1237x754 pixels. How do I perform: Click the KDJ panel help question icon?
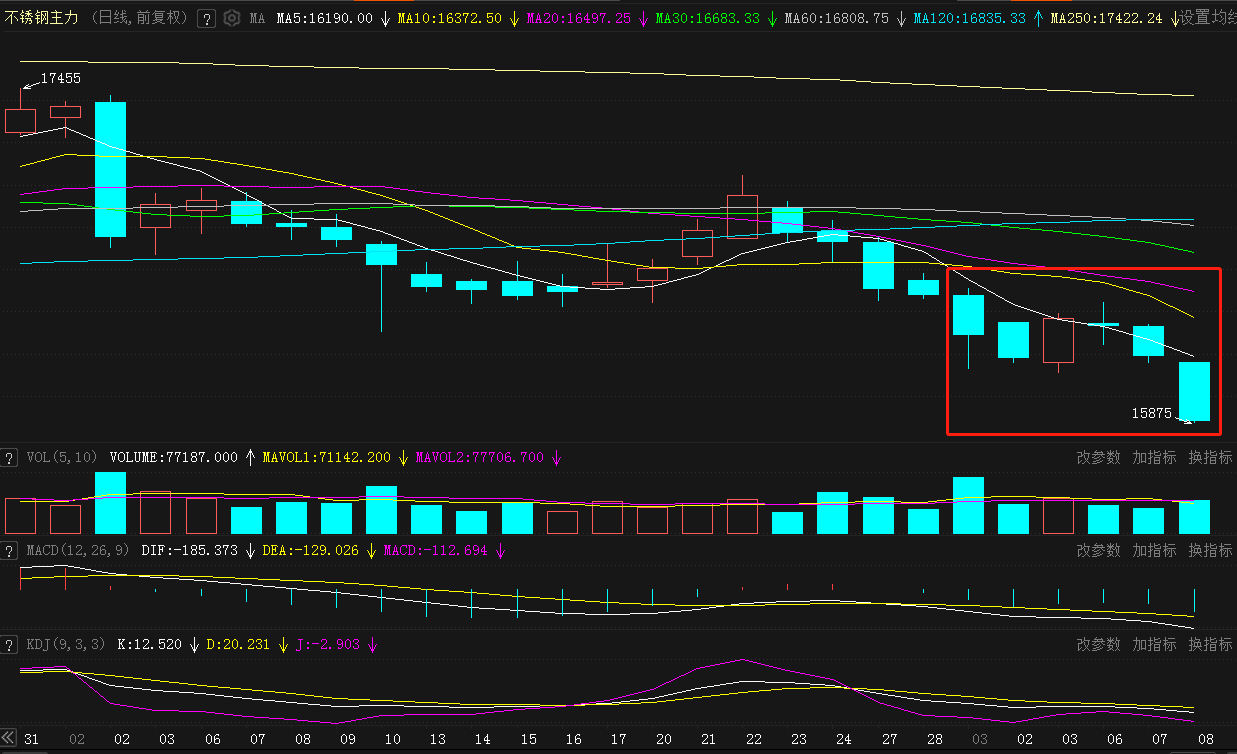(x=10, y=645)
